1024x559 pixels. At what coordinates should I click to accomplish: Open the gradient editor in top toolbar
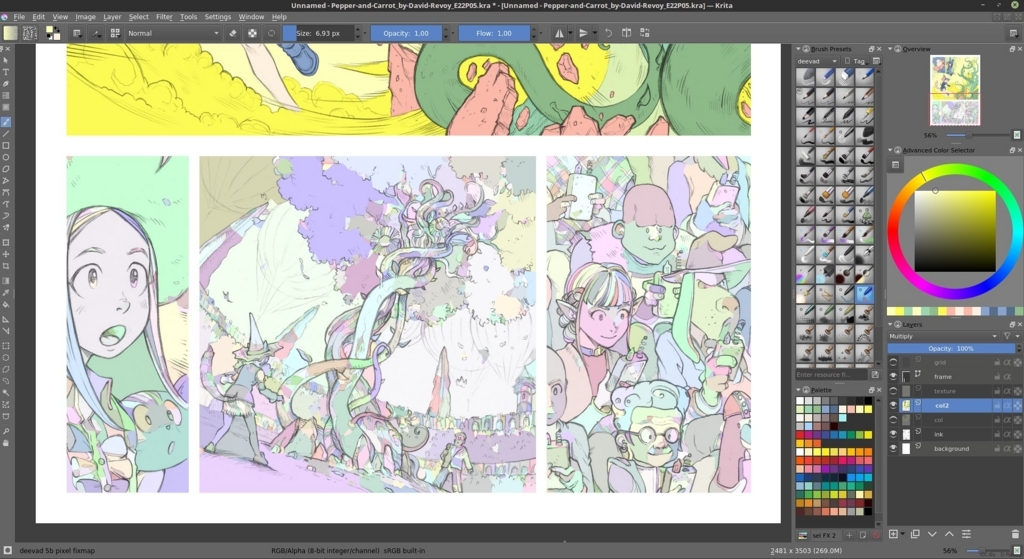click(10, 33)
